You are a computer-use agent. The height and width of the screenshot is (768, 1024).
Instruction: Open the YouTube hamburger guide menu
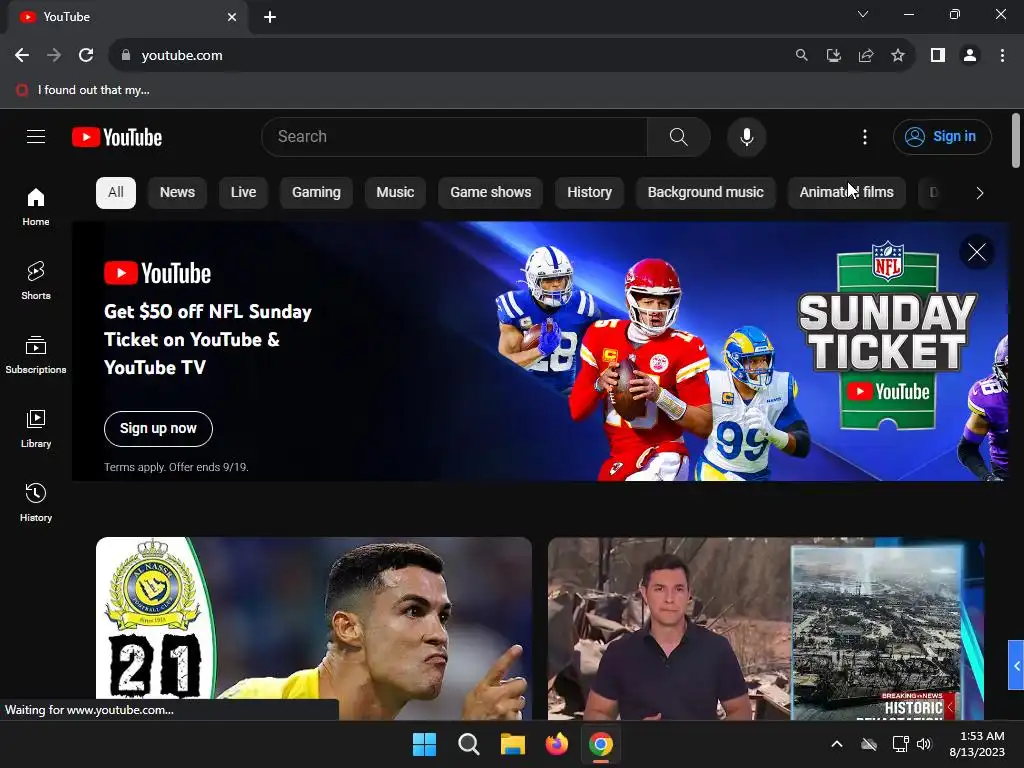pos(36,136)
